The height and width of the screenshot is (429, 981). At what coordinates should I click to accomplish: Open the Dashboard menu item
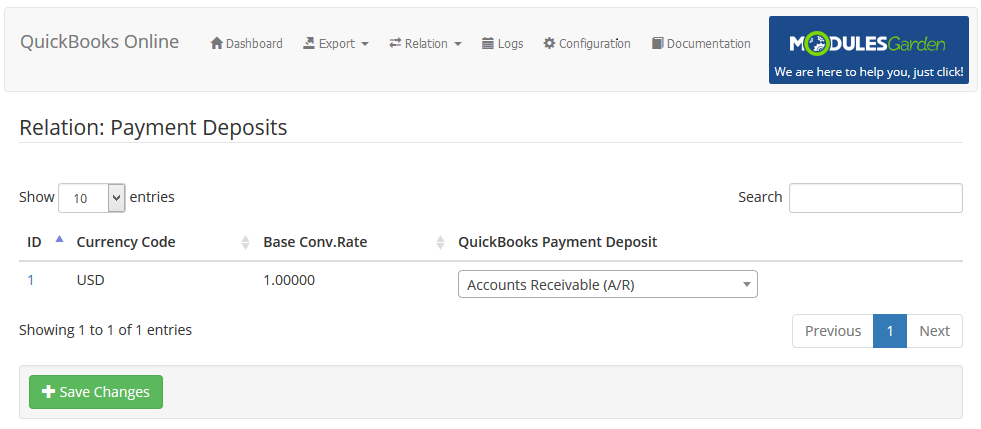click(x=247, y=43)
